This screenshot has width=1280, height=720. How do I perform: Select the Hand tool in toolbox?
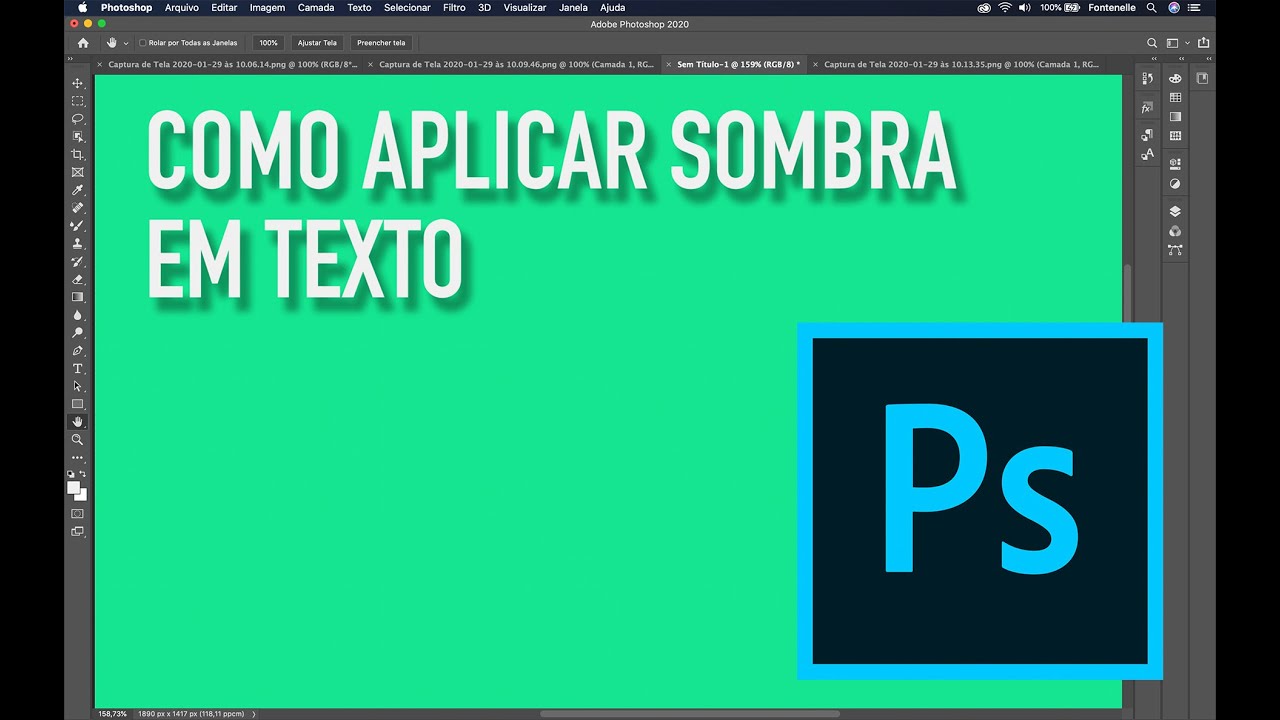point(77,422)
